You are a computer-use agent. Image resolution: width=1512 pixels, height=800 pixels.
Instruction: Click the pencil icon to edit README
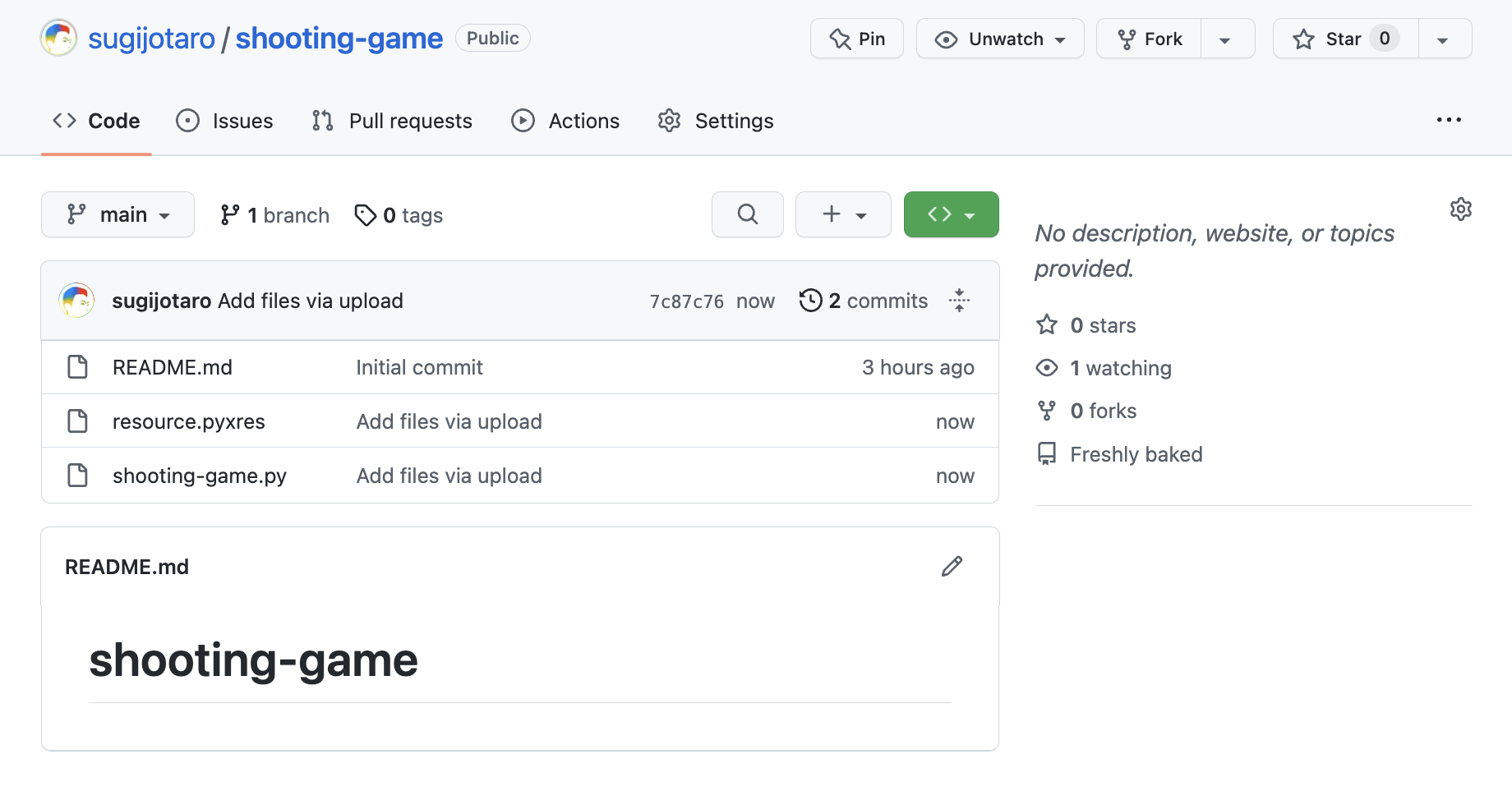tap(951, 566)
